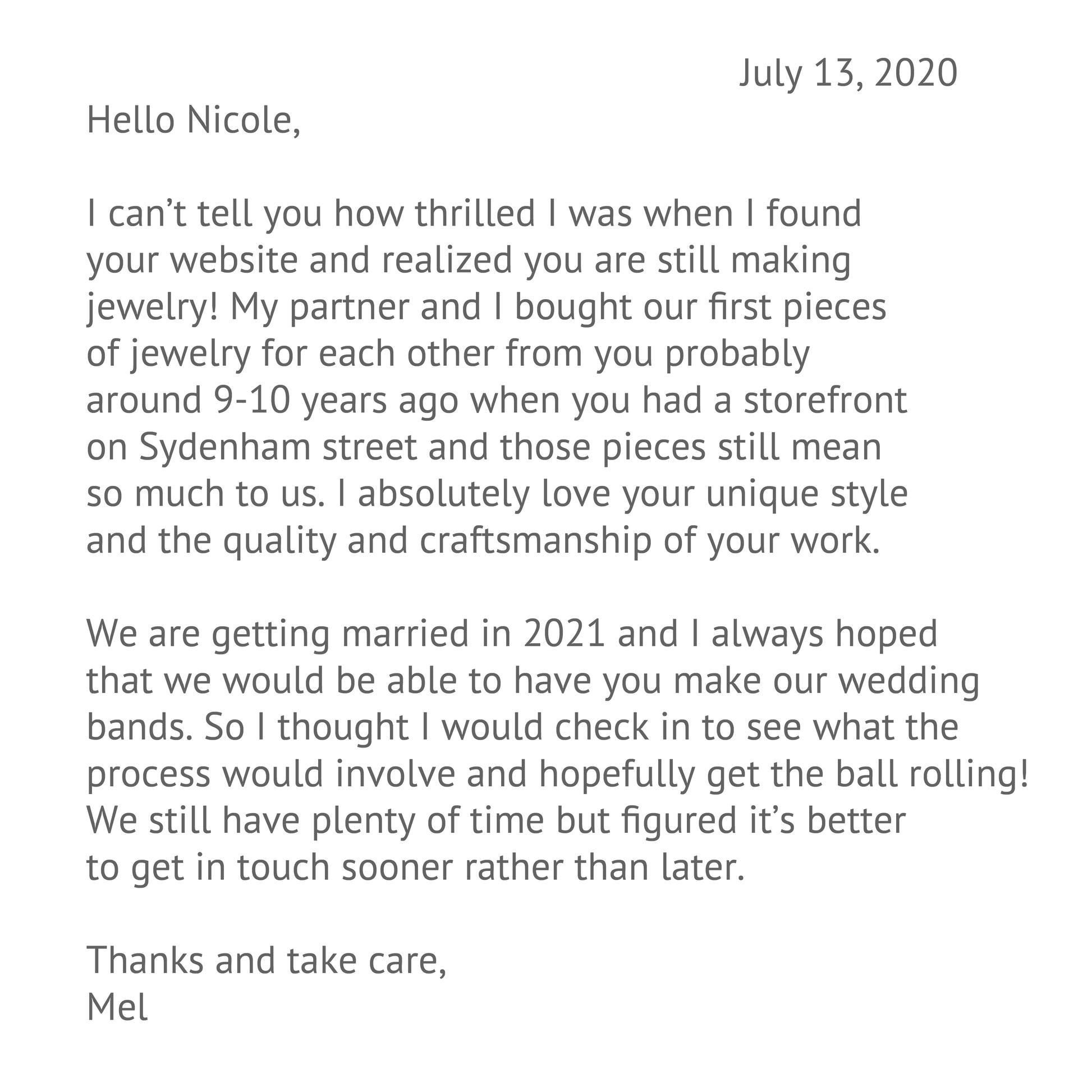Click the date July 13, 2020
Image resolution: width=1092 pixels, height=1092 pixels.
(x=848, y=74)
